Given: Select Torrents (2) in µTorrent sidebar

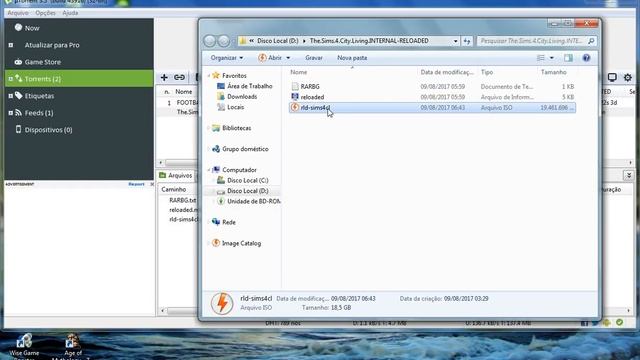Looking at the screenshot, I should pyautogui.click(x=79, y=79).
